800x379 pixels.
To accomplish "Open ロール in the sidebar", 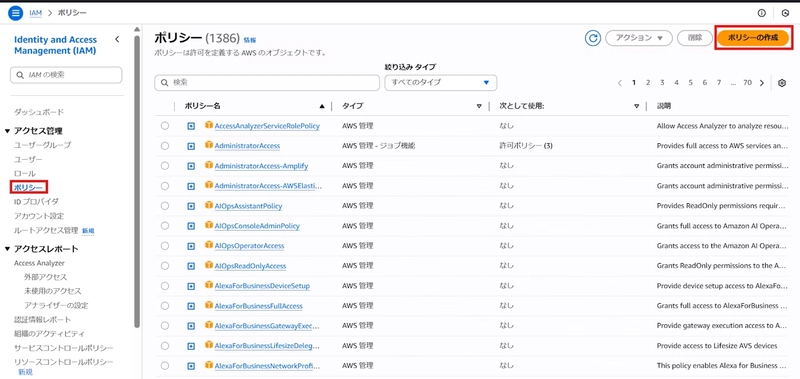I will (x=25, y=173).
